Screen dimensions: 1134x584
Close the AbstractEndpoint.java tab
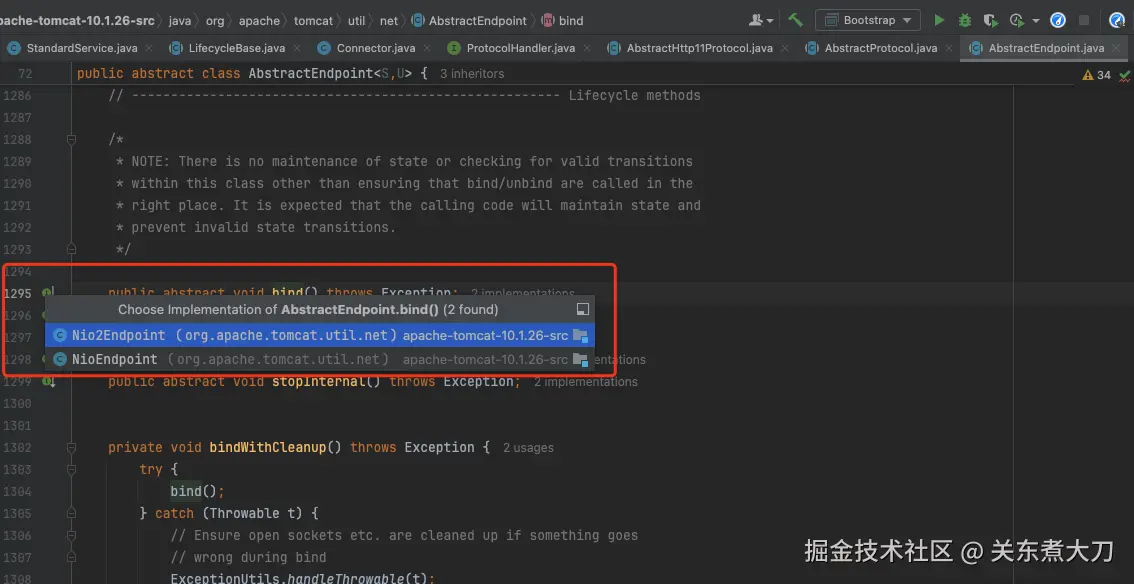(1116, 48)
